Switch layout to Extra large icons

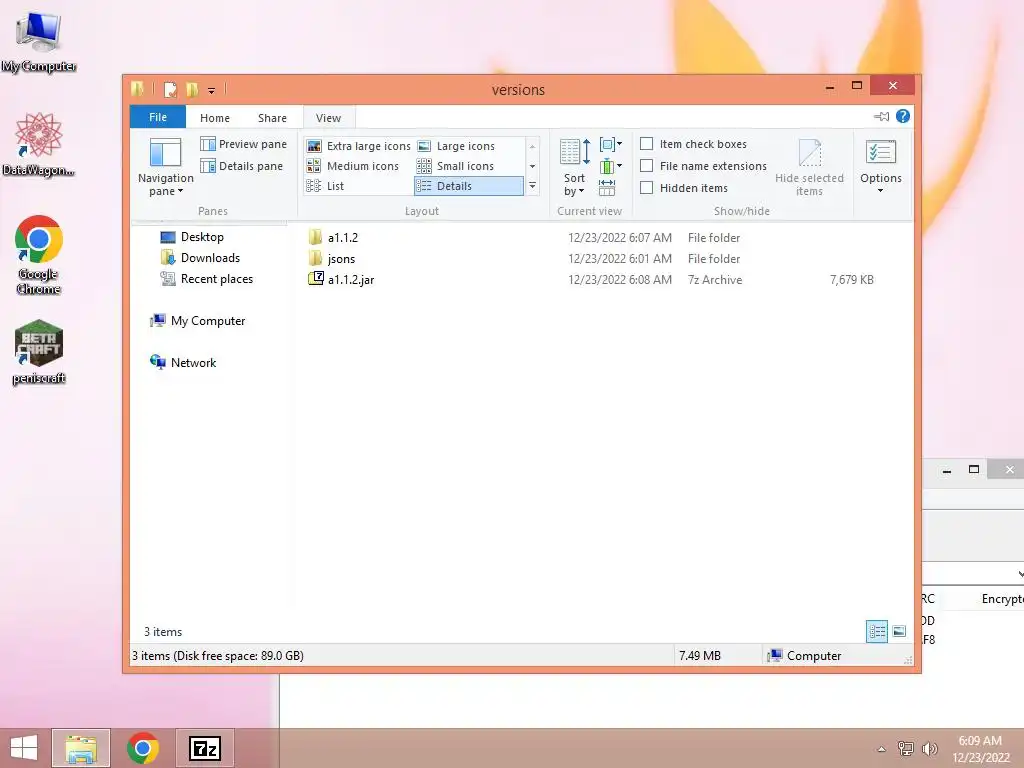point(359,146)
